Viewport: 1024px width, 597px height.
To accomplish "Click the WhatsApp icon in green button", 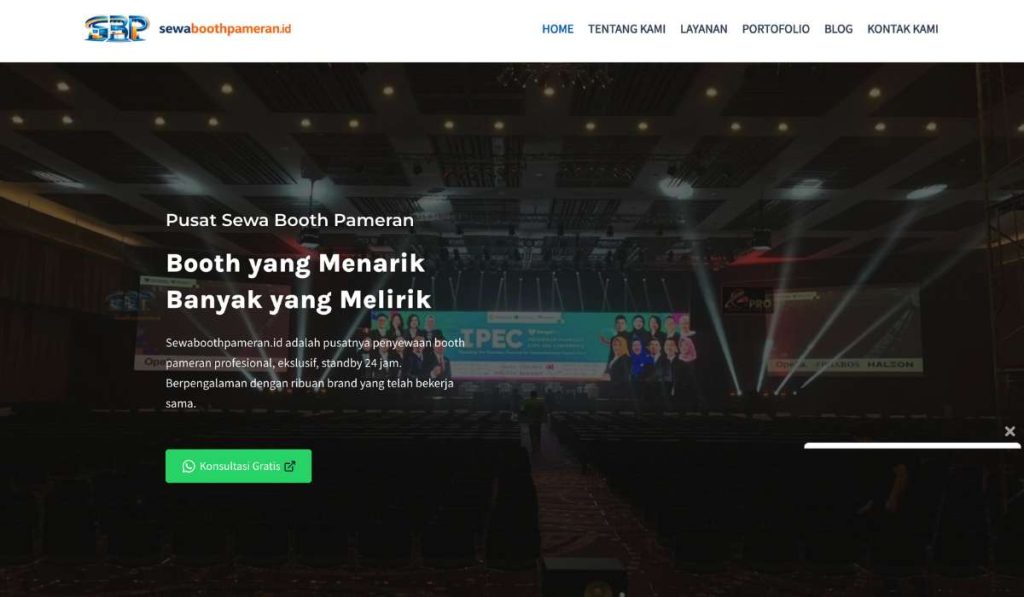I will tap(189, 466).
